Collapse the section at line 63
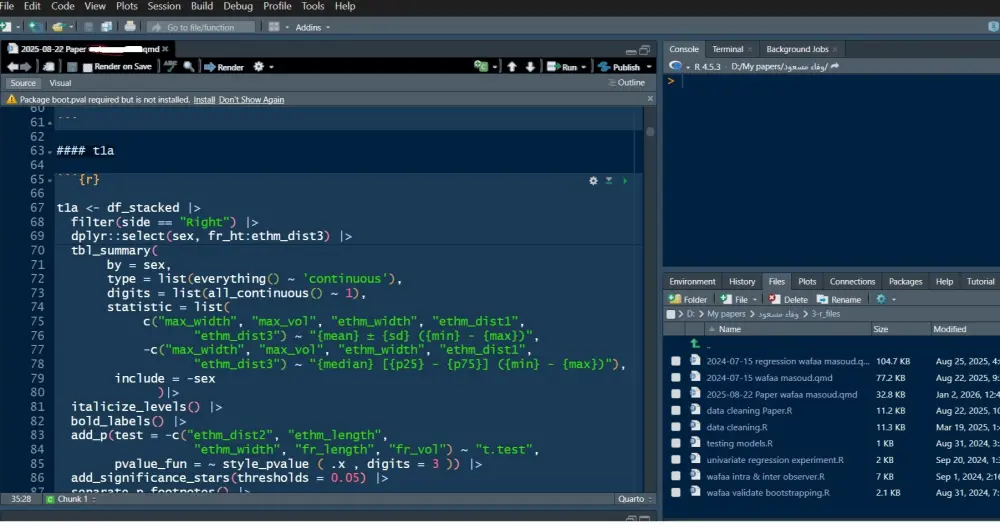 [50, 152]
